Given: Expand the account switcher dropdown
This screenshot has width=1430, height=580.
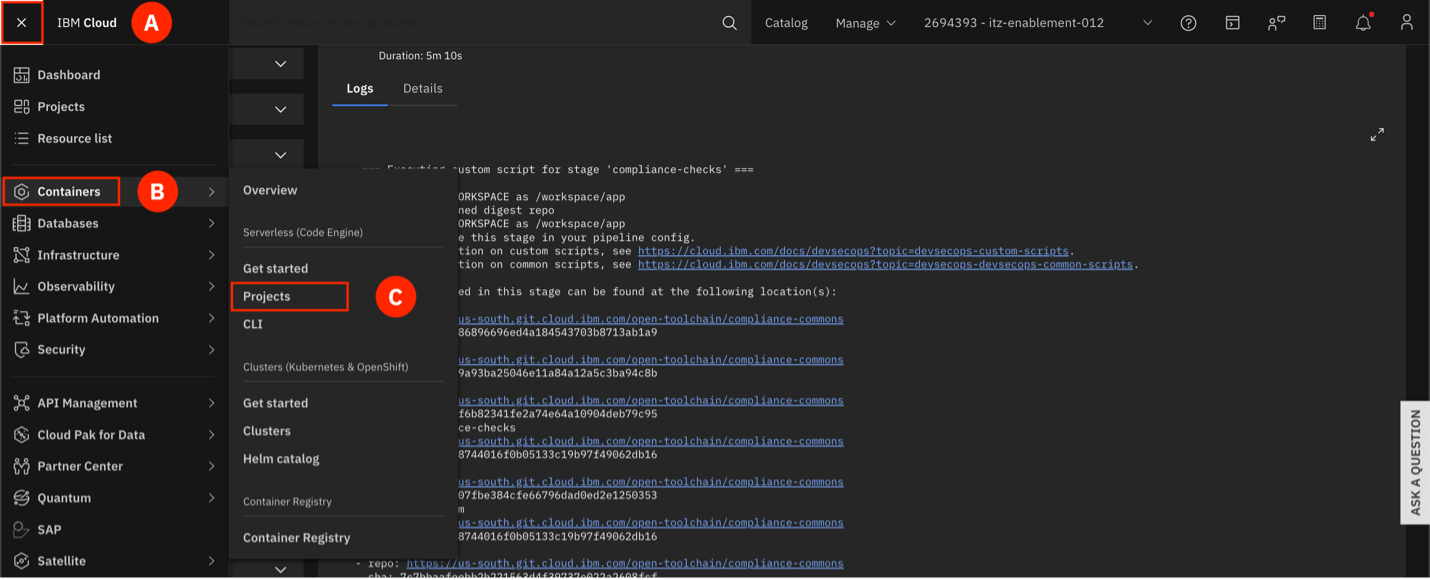Looking at the screenshot, I should pos(1147,23).
